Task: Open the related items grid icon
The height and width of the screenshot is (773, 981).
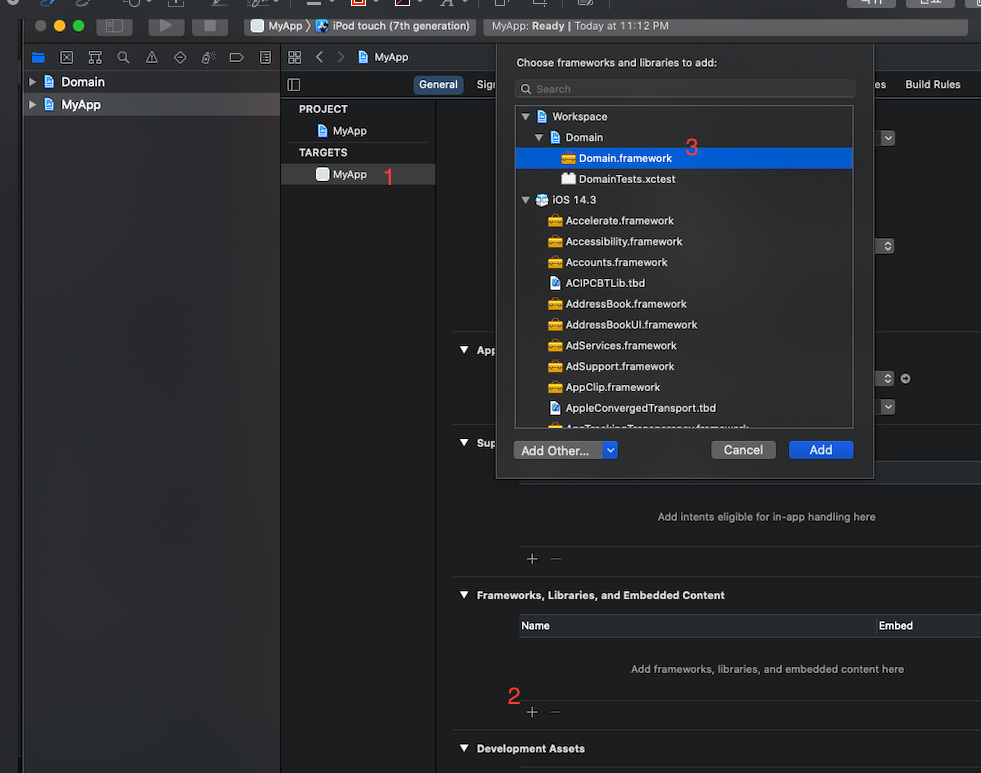Action: (295, 57)
